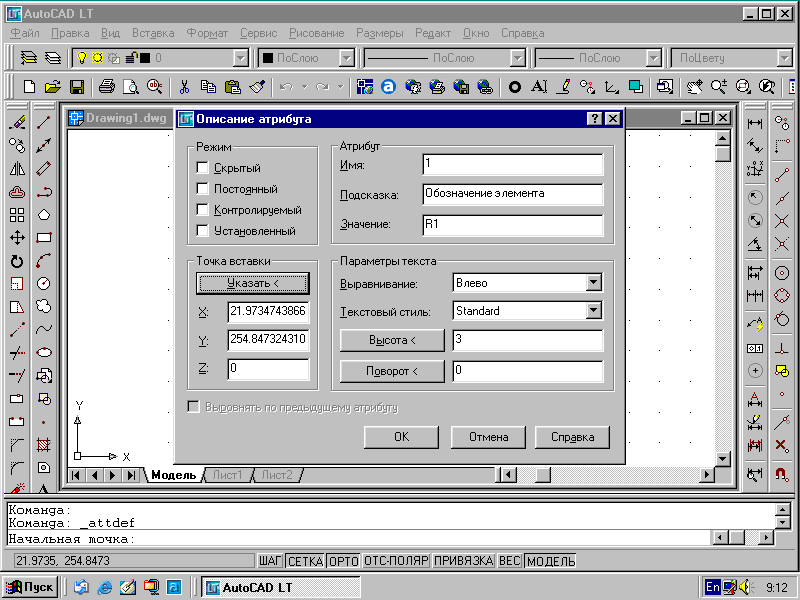
Task: Open the layer selection dropdown
Action: pyautogui.click(x=240, y=58)
